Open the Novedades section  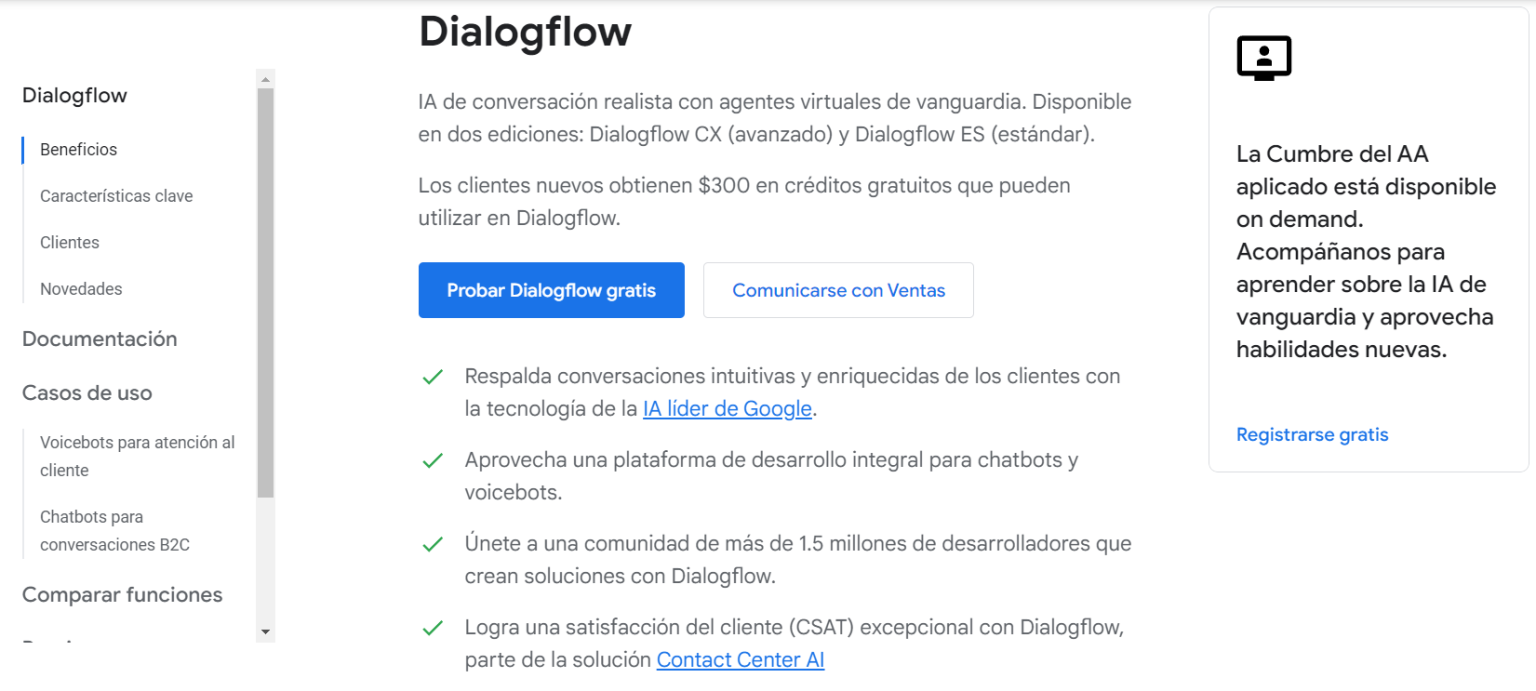[80, 289]
